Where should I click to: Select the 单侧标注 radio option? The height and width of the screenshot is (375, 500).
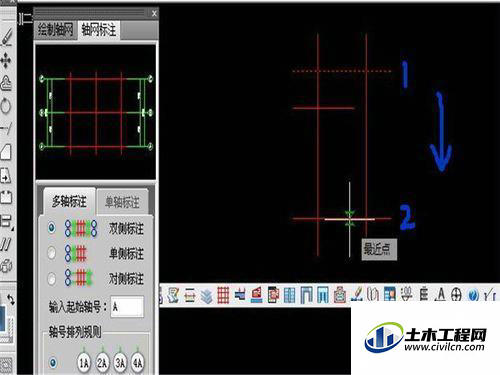[x=51, y=253]
